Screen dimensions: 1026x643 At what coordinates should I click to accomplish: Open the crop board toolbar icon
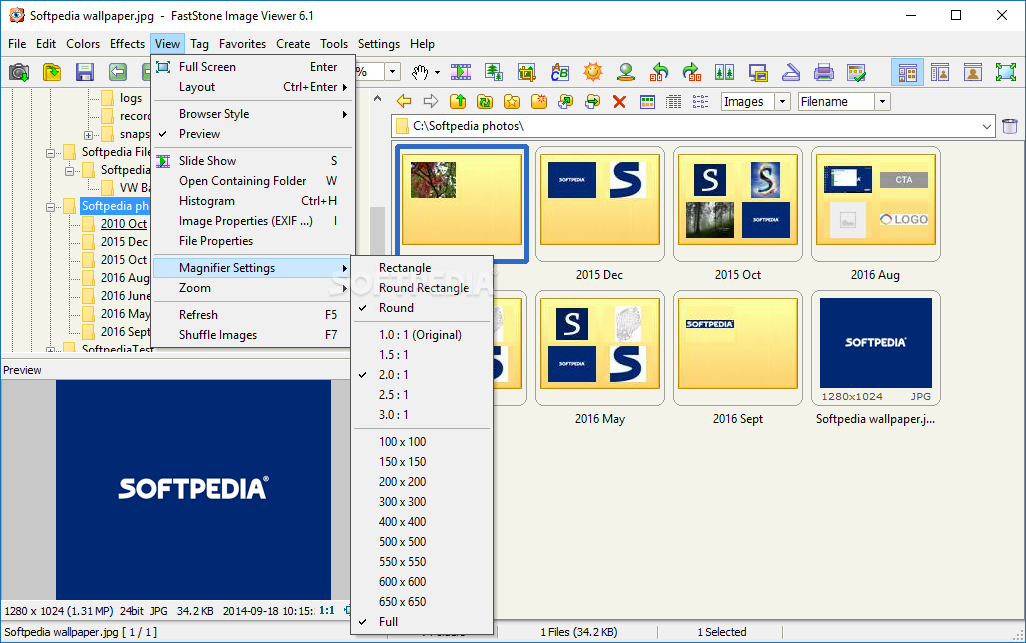526,72
